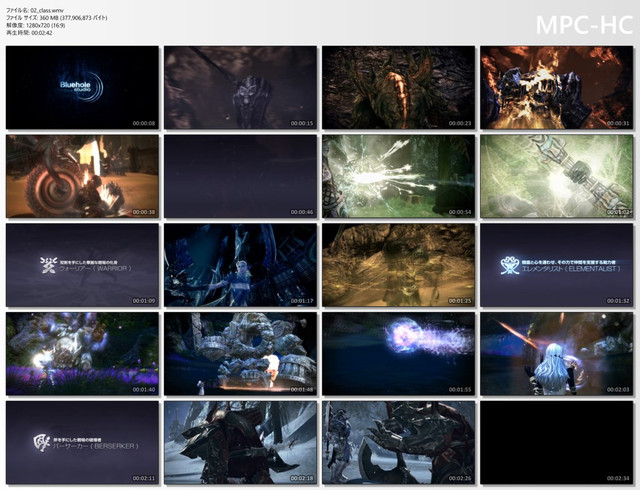
Task: Click the Berserker class emblem icon
Action: coord(42,443)
